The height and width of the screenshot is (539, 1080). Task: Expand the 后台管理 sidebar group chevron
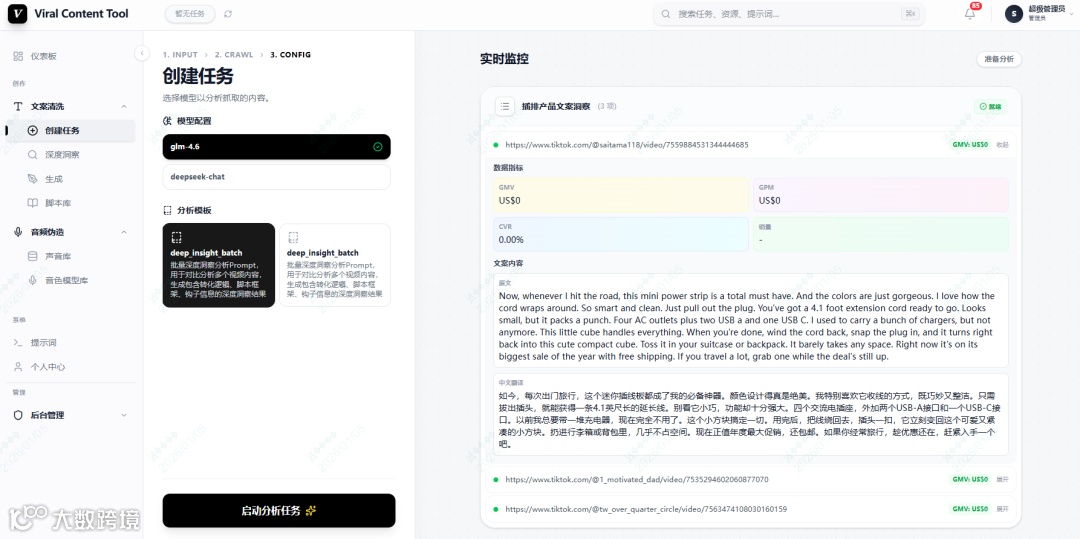click(x=124, y=415)
